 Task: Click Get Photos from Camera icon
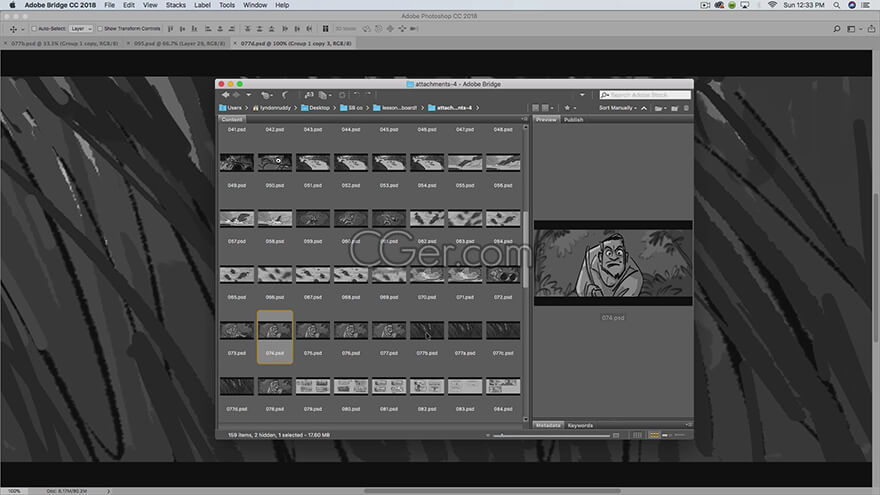[x=309, y=95]
